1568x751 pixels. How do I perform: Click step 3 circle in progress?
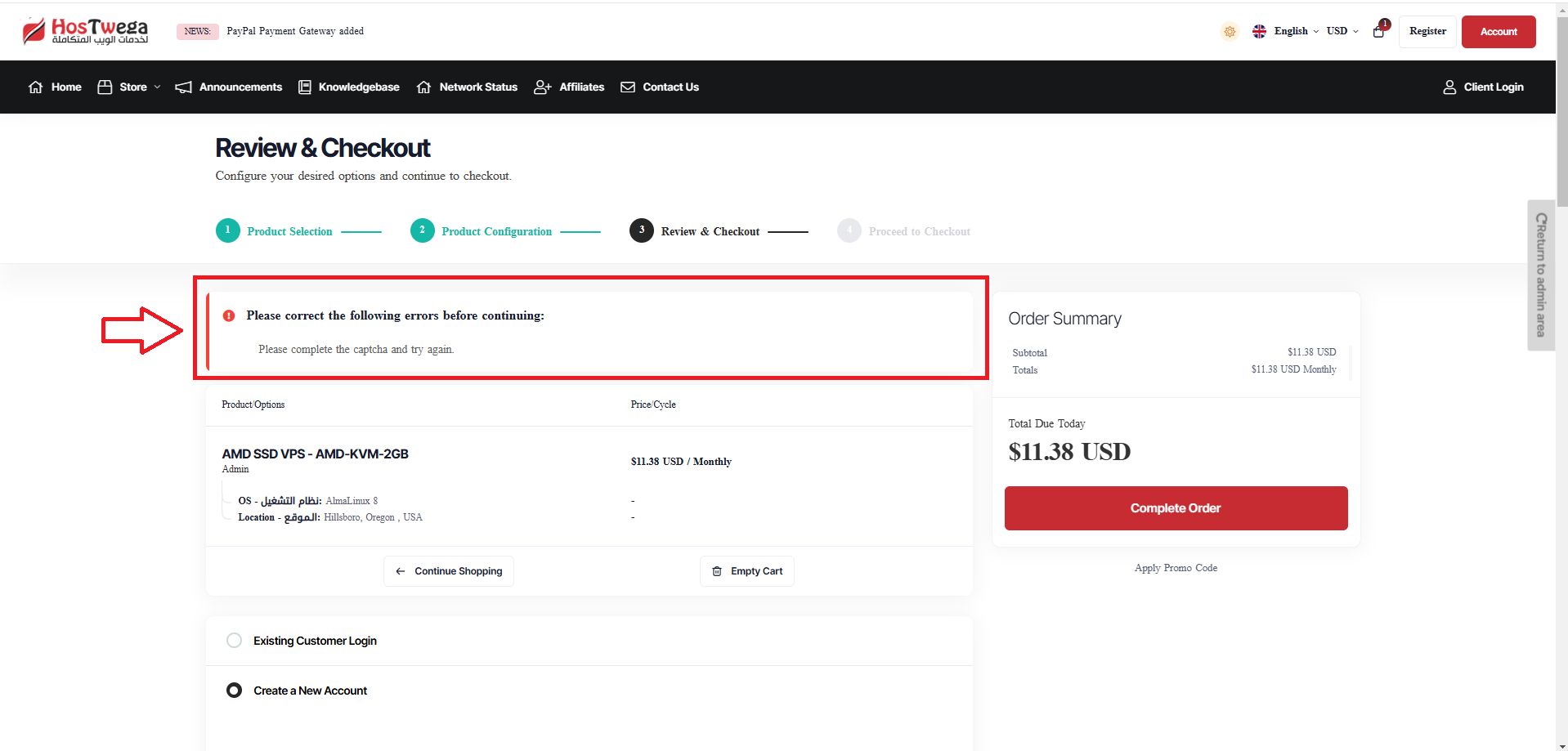(x=642, y=230)
